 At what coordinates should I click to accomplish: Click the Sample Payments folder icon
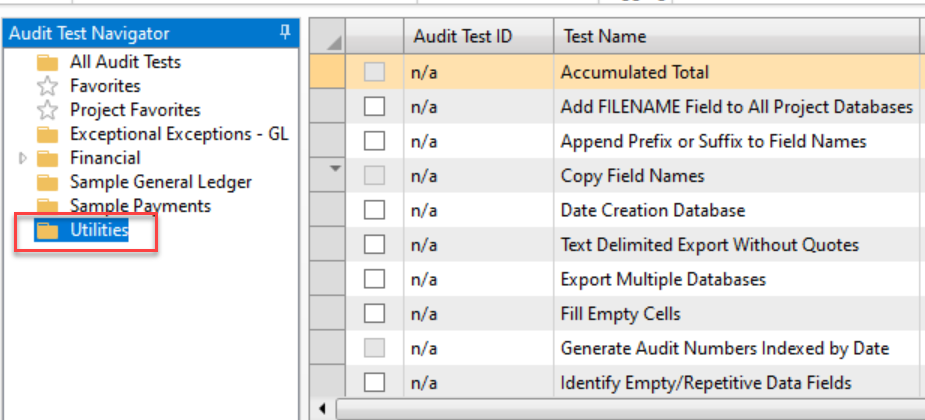pyautogui.click(x=47, y=206)
